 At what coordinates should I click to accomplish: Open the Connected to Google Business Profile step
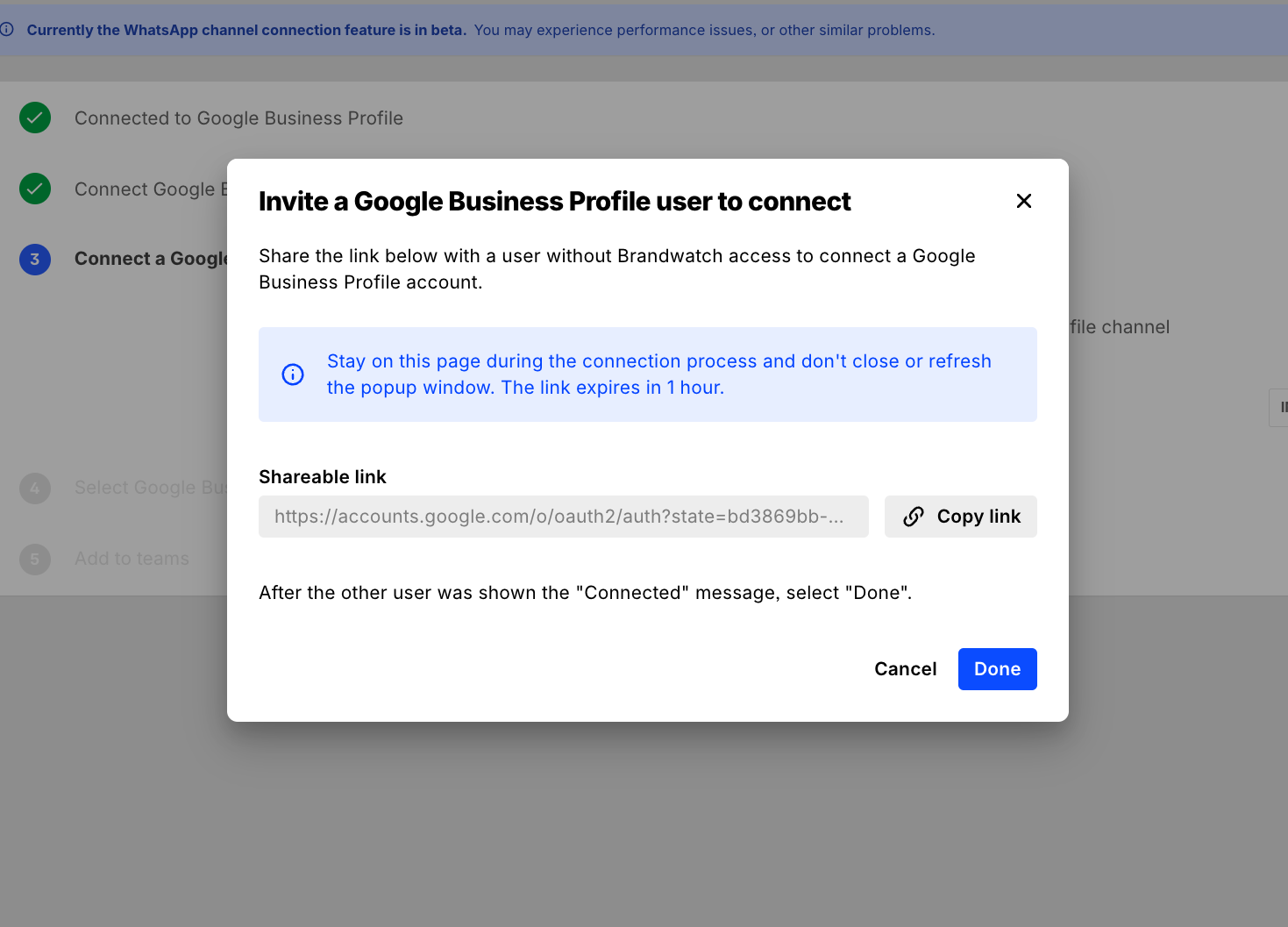pyautogui.click(x=238, y=118)
